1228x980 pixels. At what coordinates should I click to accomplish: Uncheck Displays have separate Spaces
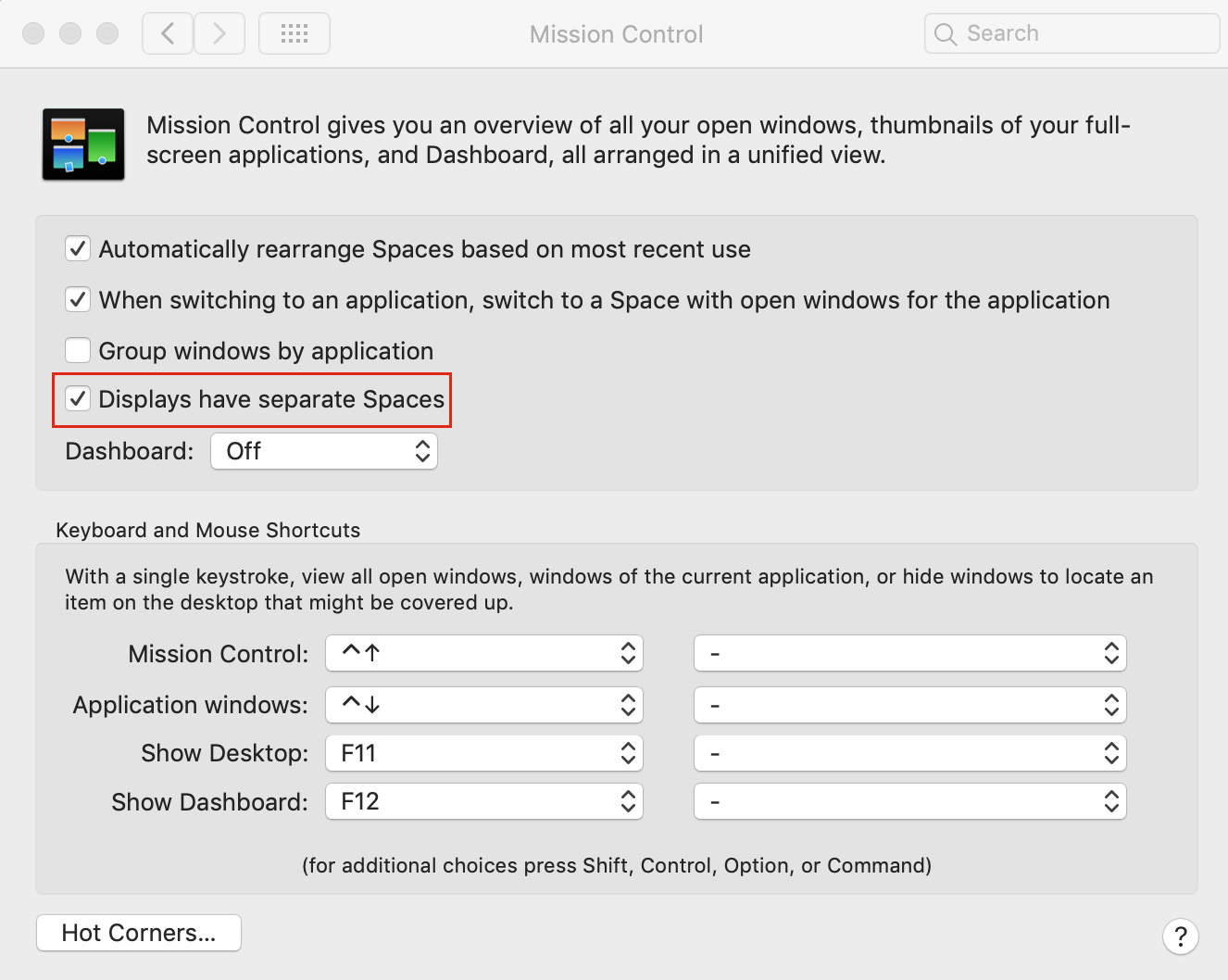(x=78, y=399)
